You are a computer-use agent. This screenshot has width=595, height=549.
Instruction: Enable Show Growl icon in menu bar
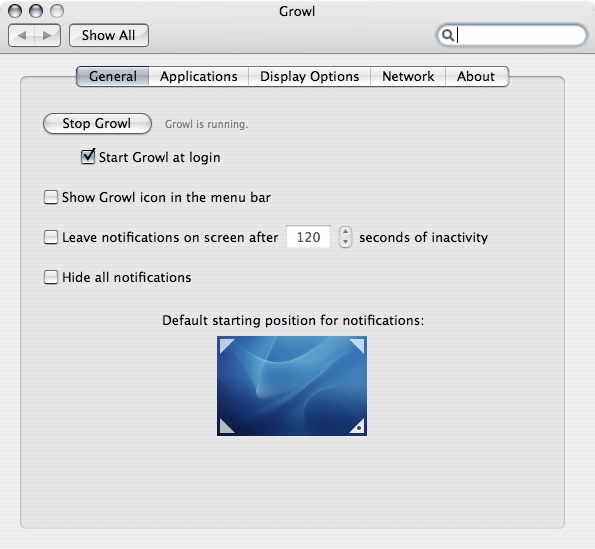click(x=50, y=197)
